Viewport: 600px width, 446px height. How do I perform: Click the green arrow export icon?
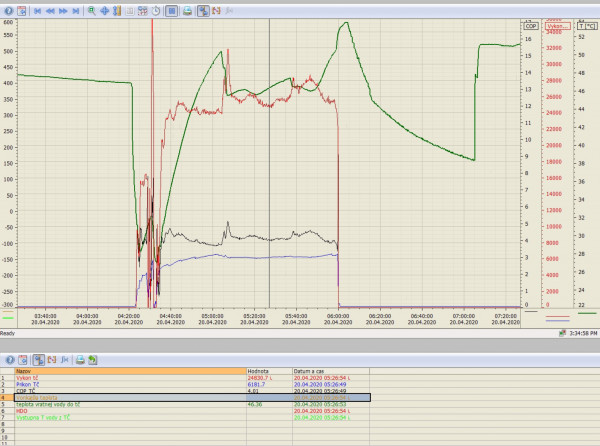(93, 360)
